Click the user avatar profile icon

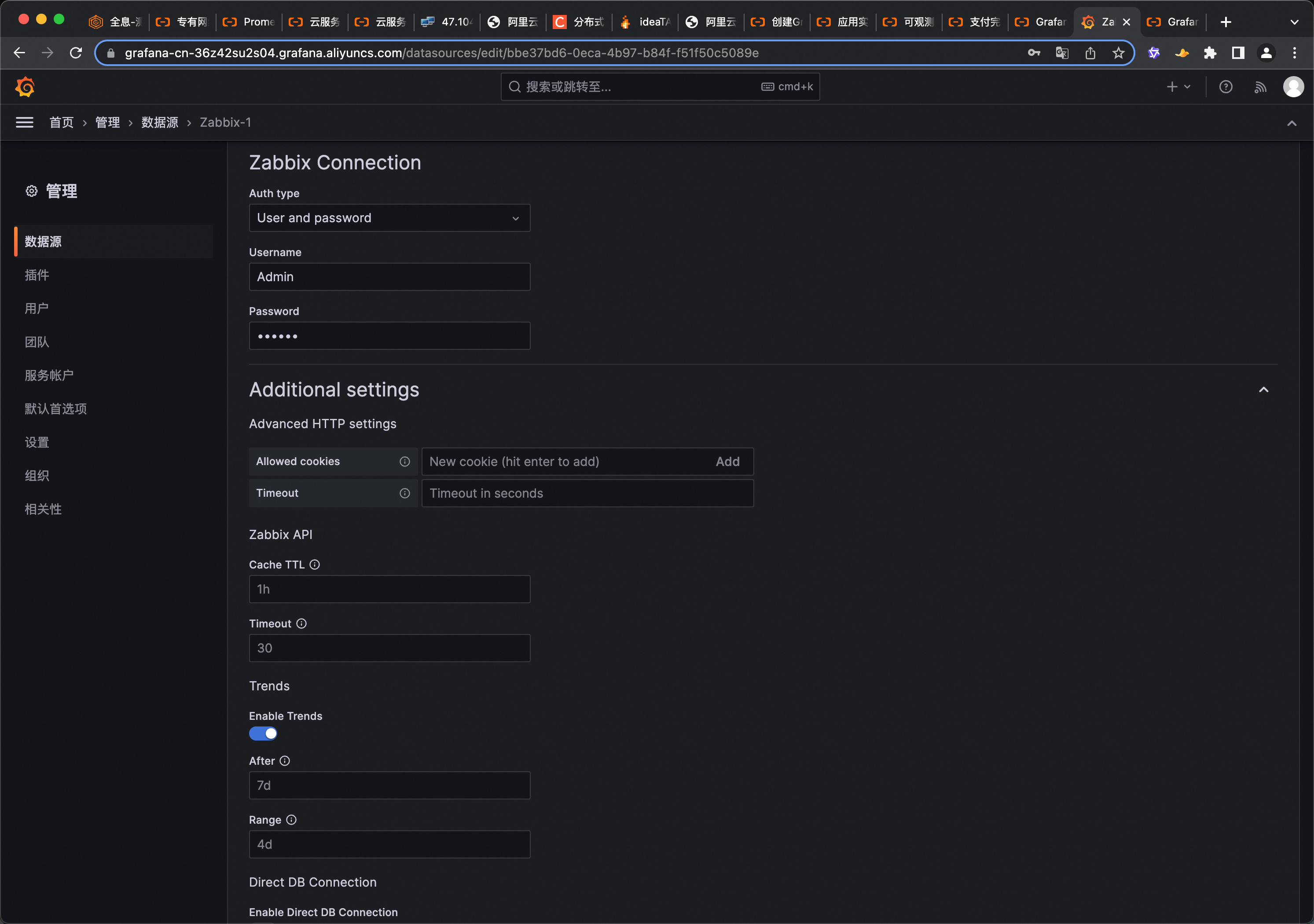point(1293,87)
